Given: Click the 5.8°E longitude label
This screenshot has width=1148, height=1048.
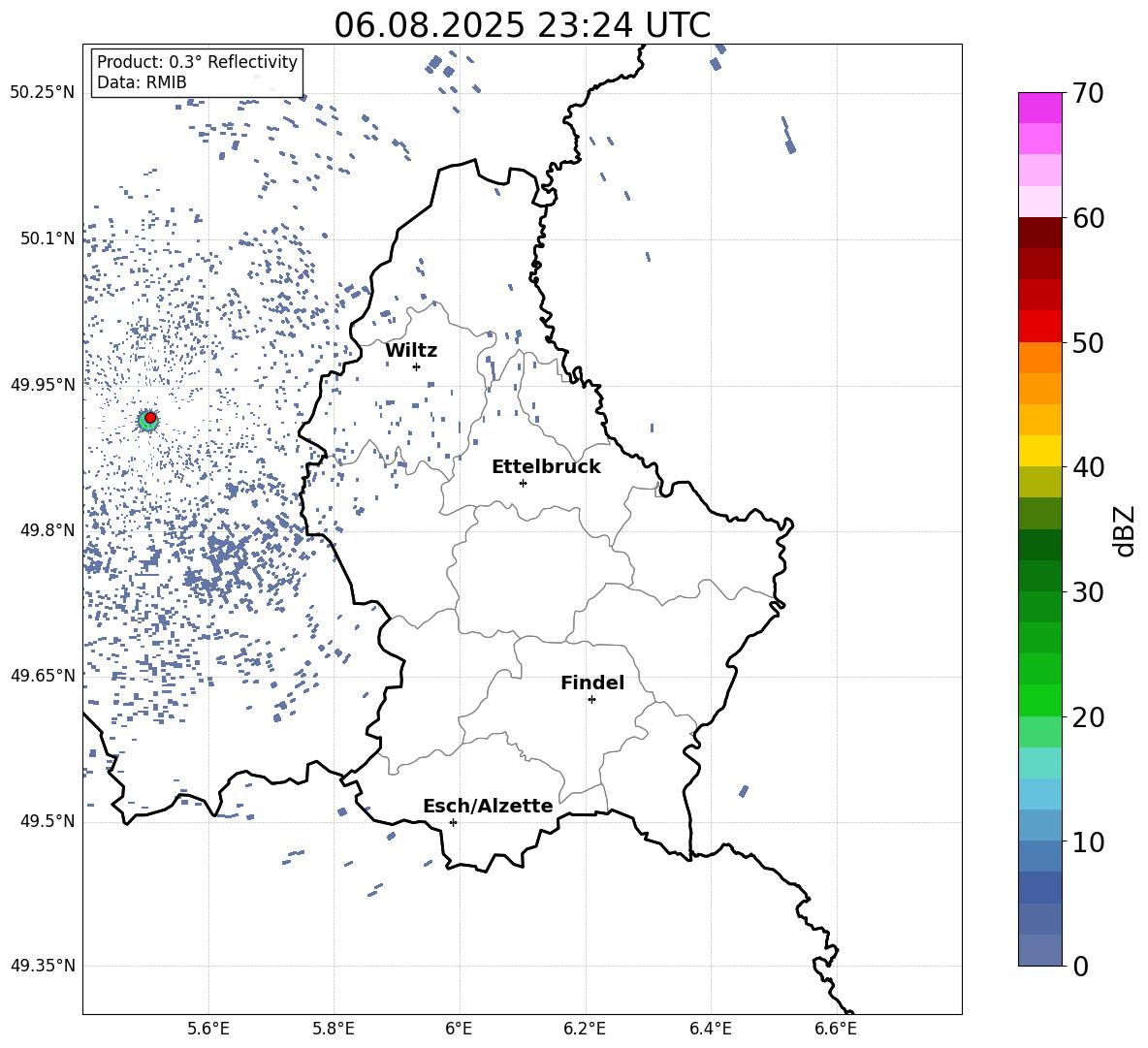Looking at the screenshot, I should point(334,1029).
